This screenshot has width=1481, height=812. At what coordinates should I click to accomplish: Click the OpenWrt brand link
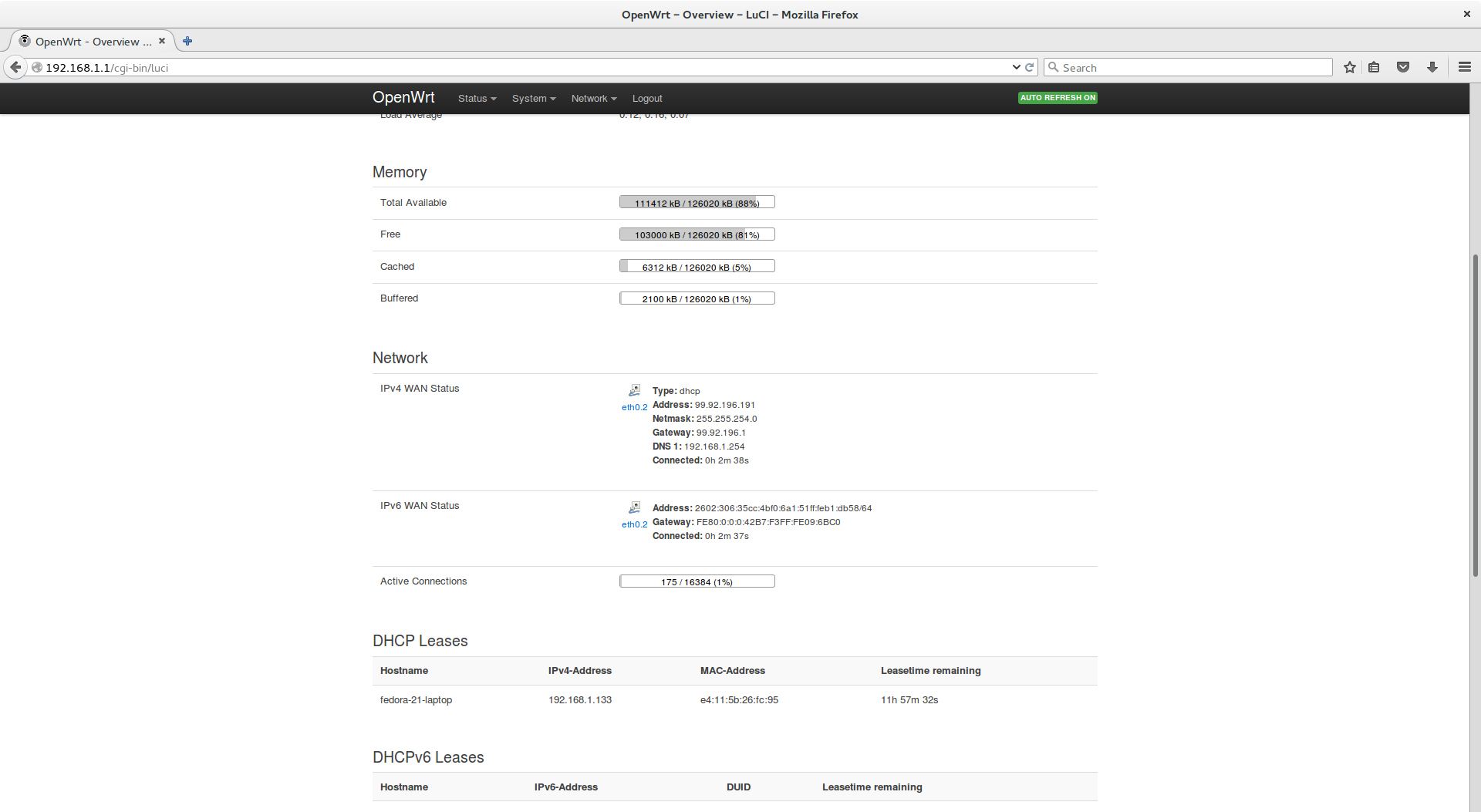point(403,97)
